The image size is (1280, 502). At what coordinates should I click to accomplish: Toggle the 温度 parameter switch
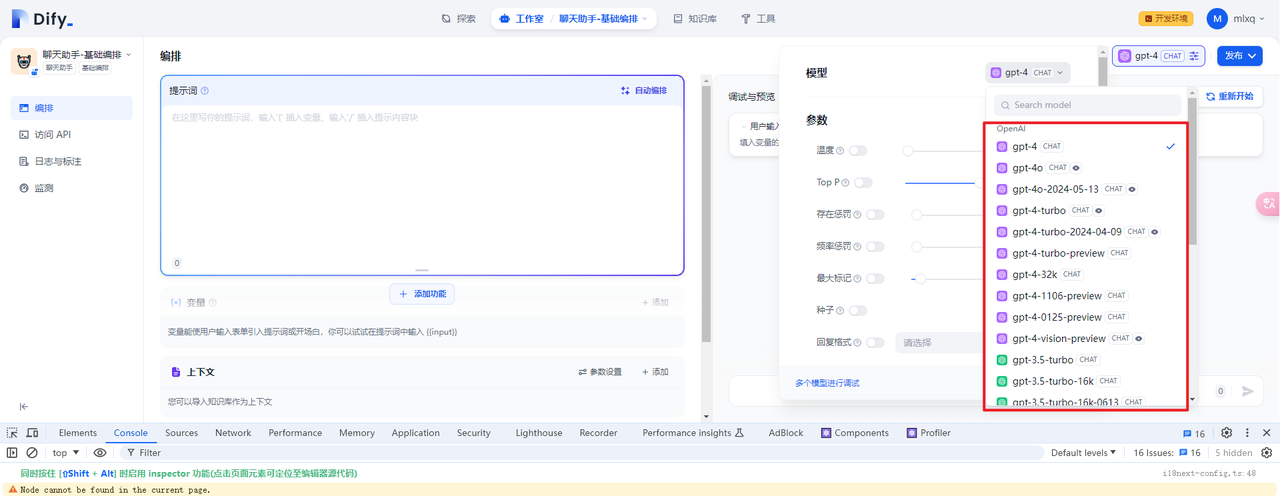click(x=858, y=151)
